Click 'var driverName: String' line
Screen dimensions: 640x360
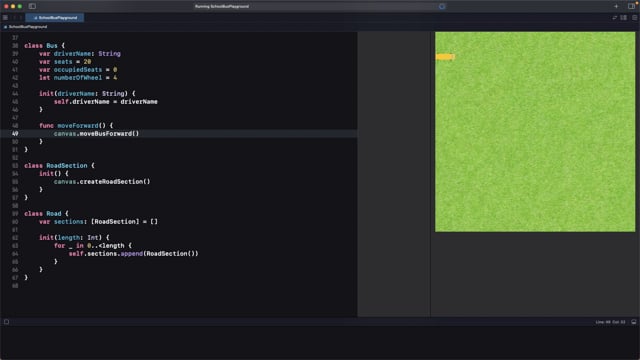(80, 53)
